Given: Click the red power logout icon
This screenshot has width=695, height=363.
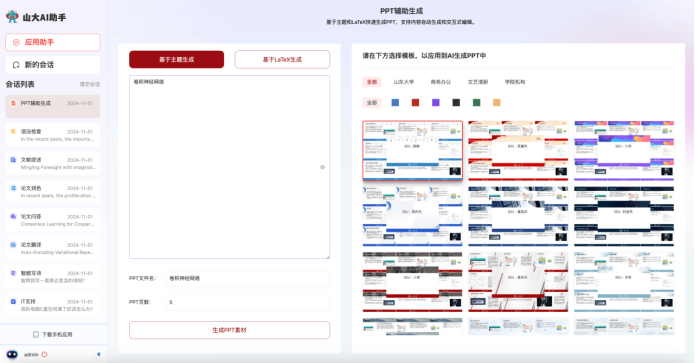Looking at the screenshot, I should click(x=44, y=354).
